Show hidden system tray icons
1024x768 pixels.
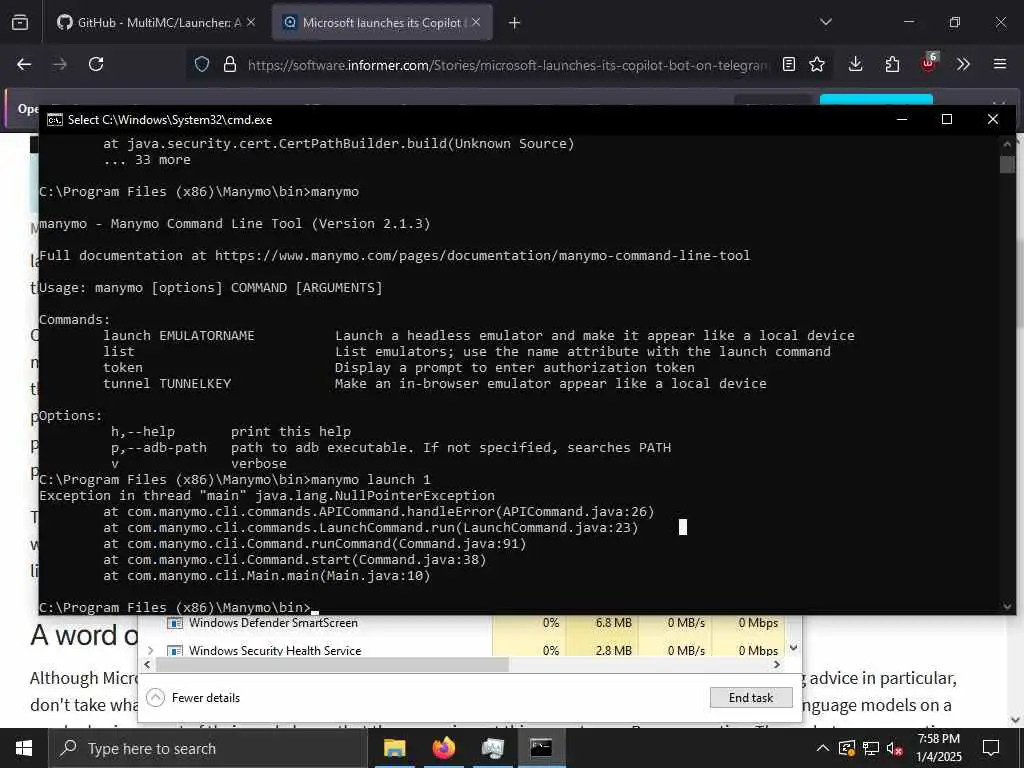[823, 748]
